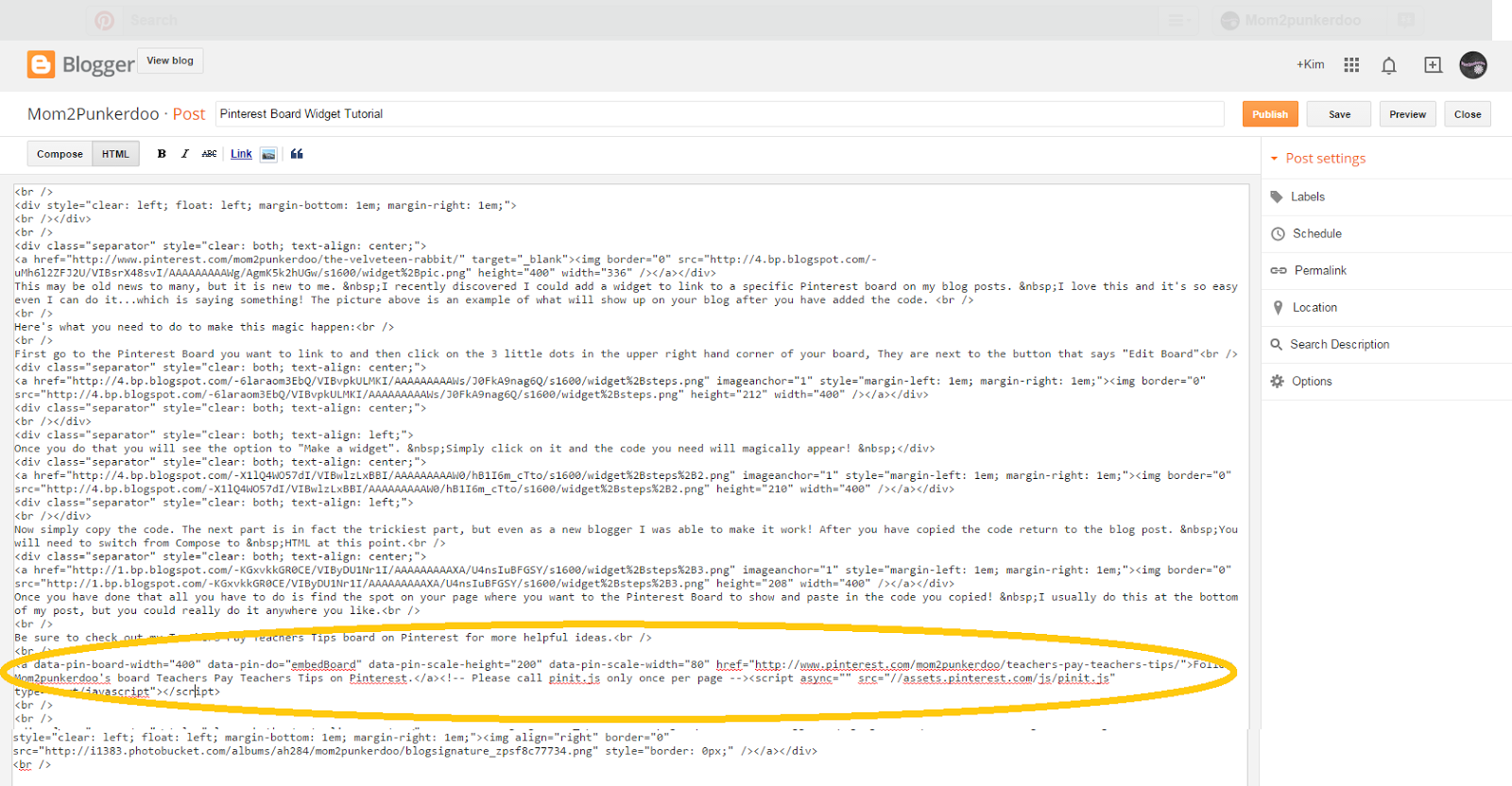The height and width of the screenshot is (786, 1512).
Task: Click the Search Description magnifier icon
Action: (1277, 344)
